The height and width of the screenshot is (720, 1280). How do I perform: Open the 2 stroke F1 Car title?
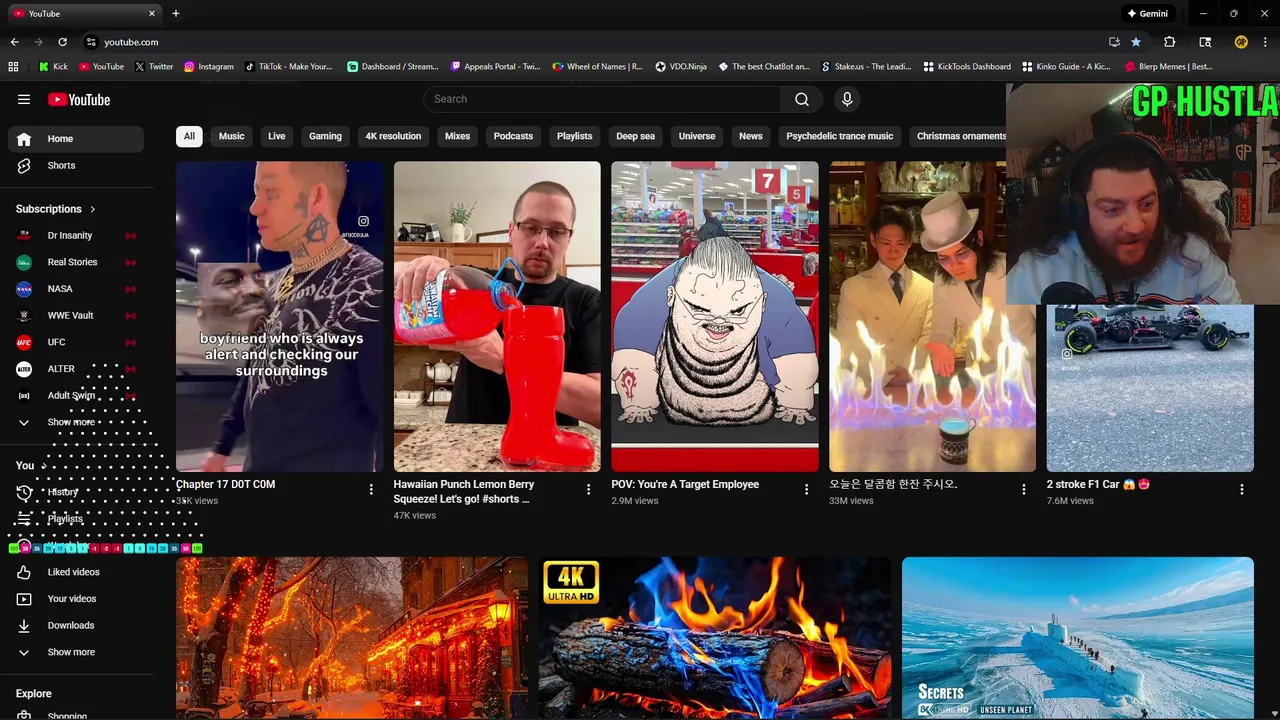1098,484
